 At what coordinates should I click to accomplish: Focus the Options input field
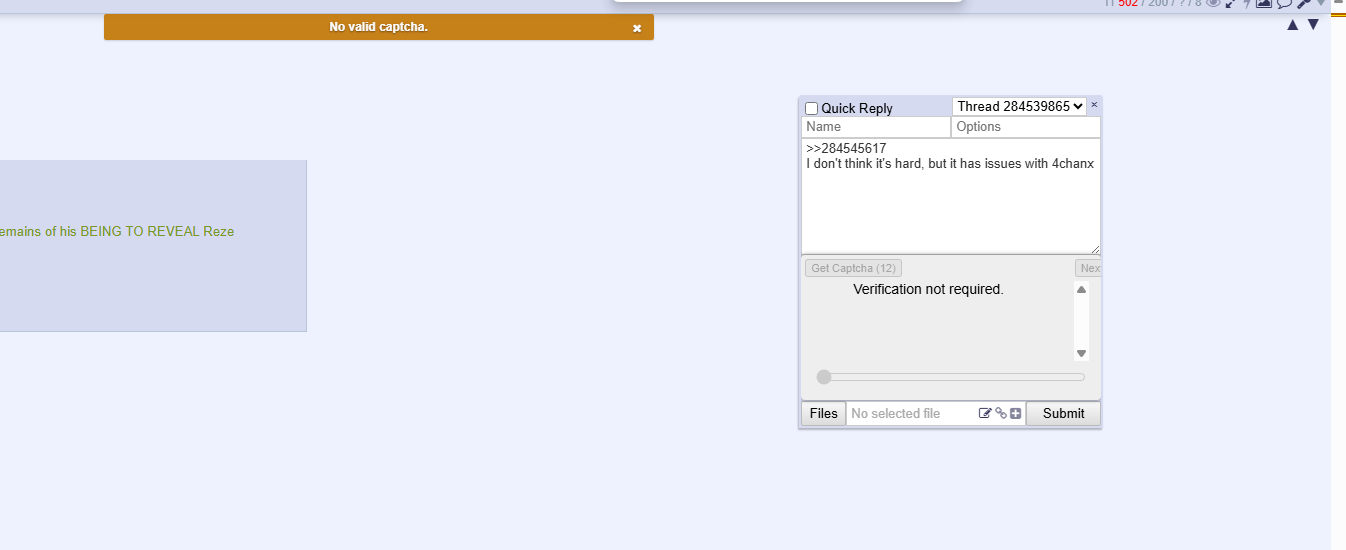point(1026,127)
